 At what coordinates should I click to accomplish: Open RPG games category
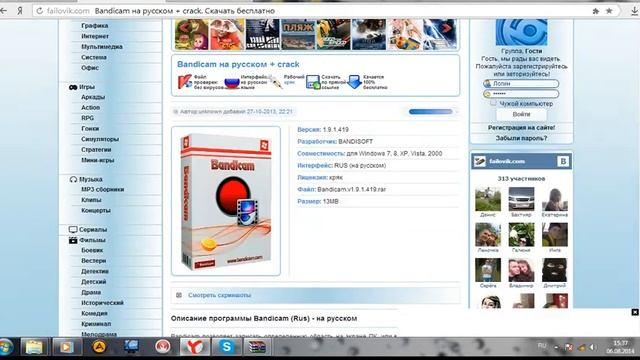(x=88, y=118)
